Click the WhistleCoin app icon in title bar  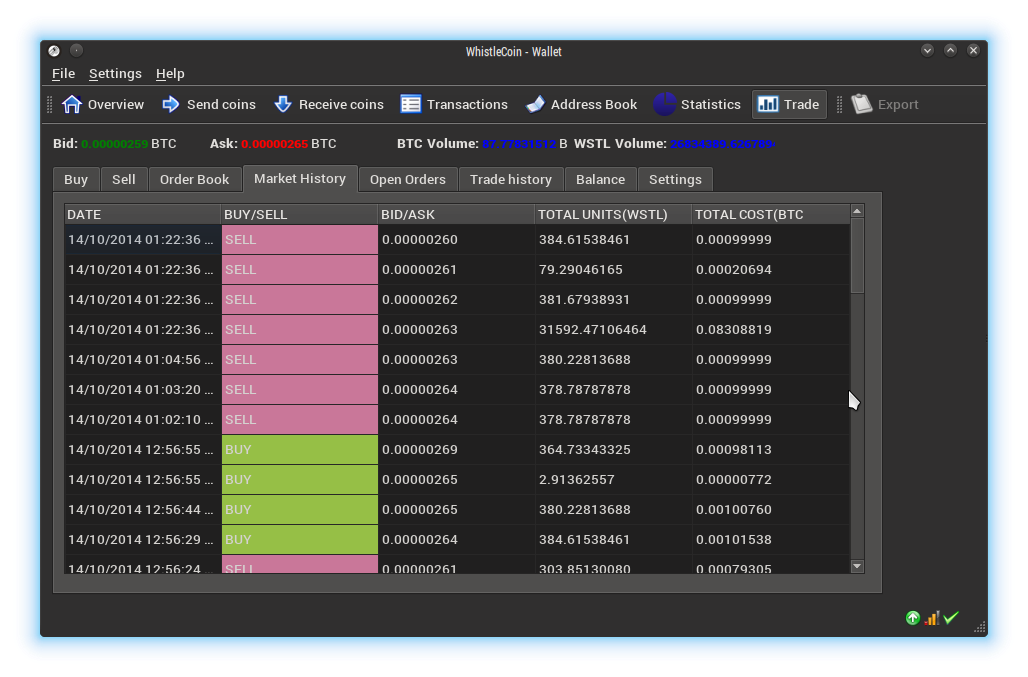point(54,50)
